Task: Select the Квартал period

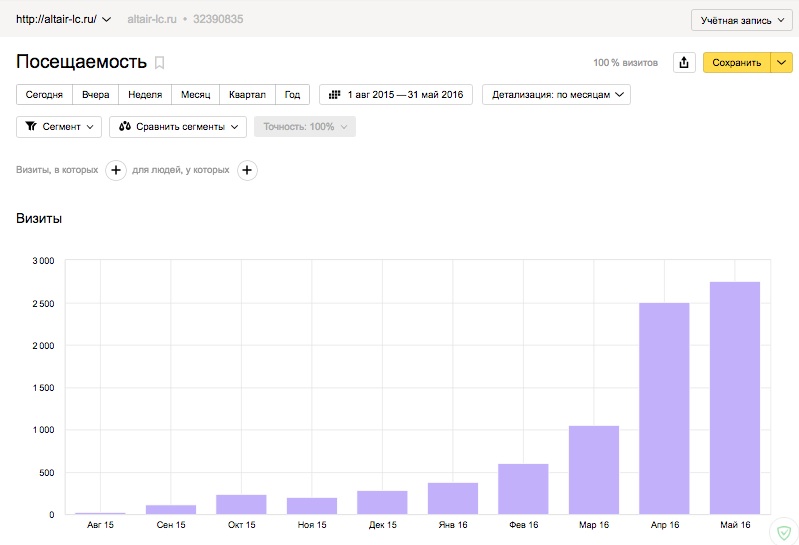Action: (247, 95)
